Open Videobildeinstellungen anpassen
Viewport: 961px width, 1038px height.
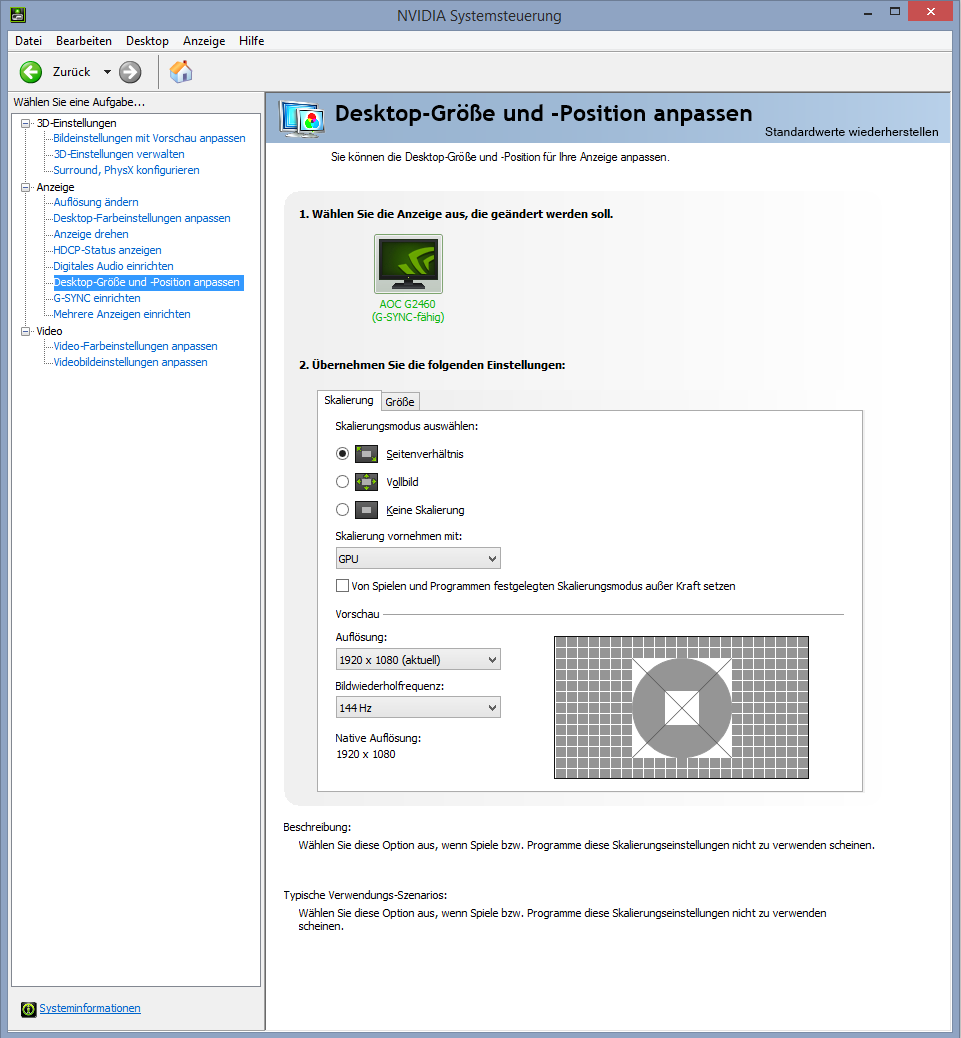(x=130, y=362)
